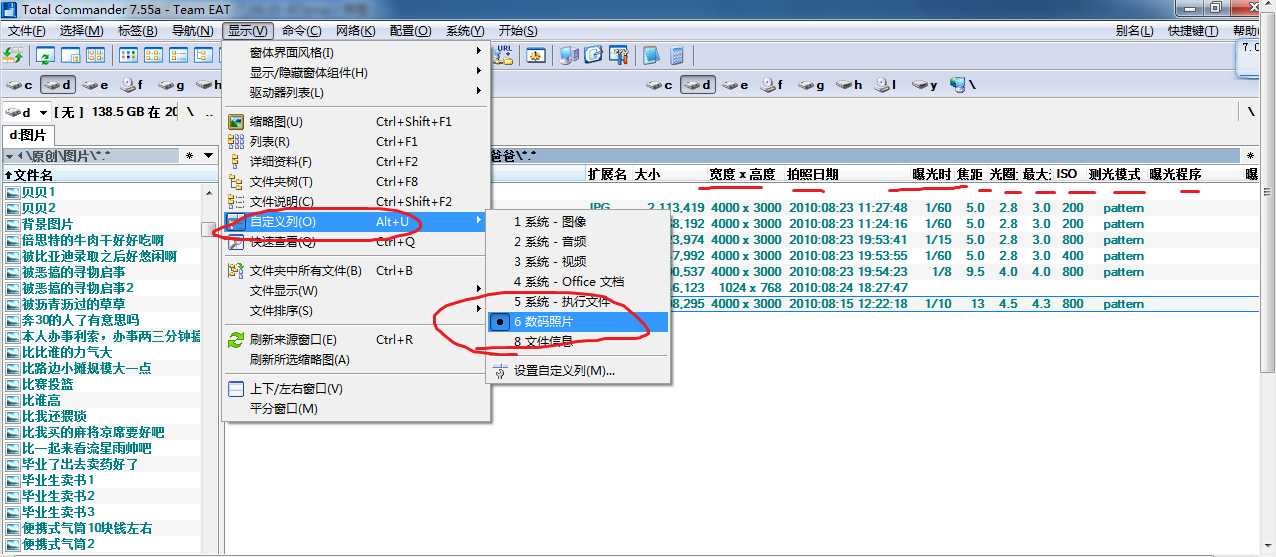
Task: Switch right panel to drive e
Action: point(736,85)
